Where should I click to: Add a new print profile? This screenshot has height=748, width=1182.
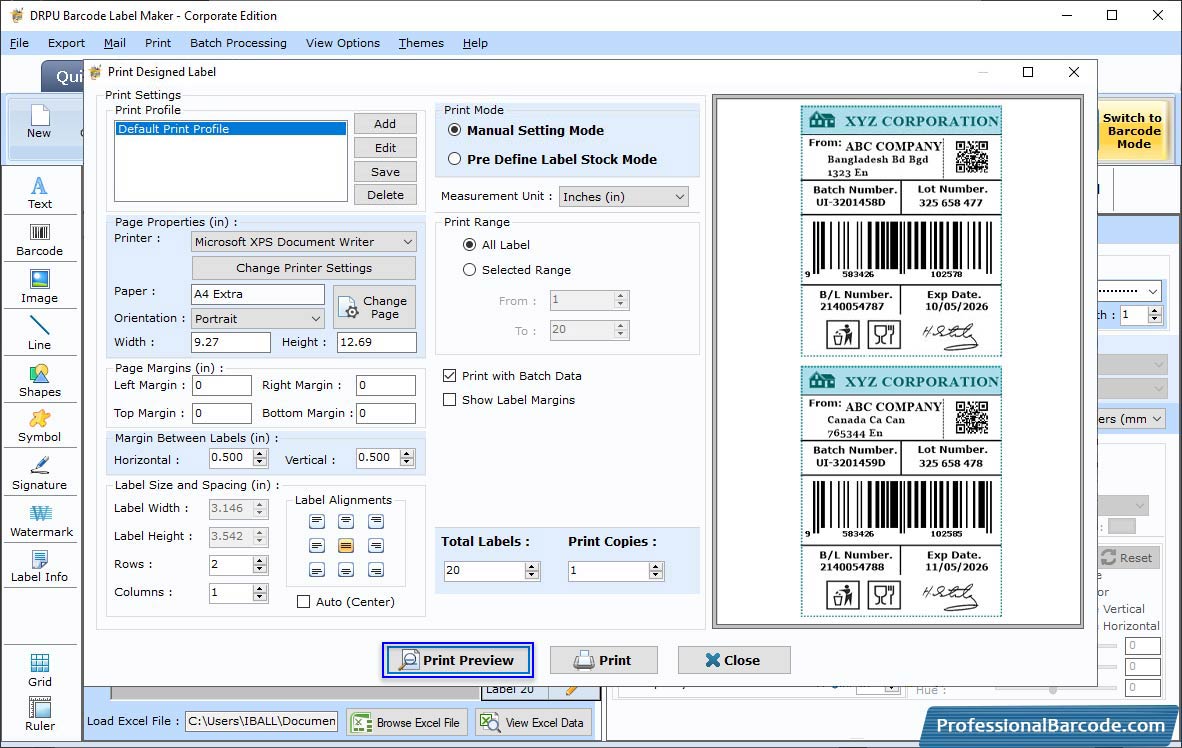(x=385, y=124)
